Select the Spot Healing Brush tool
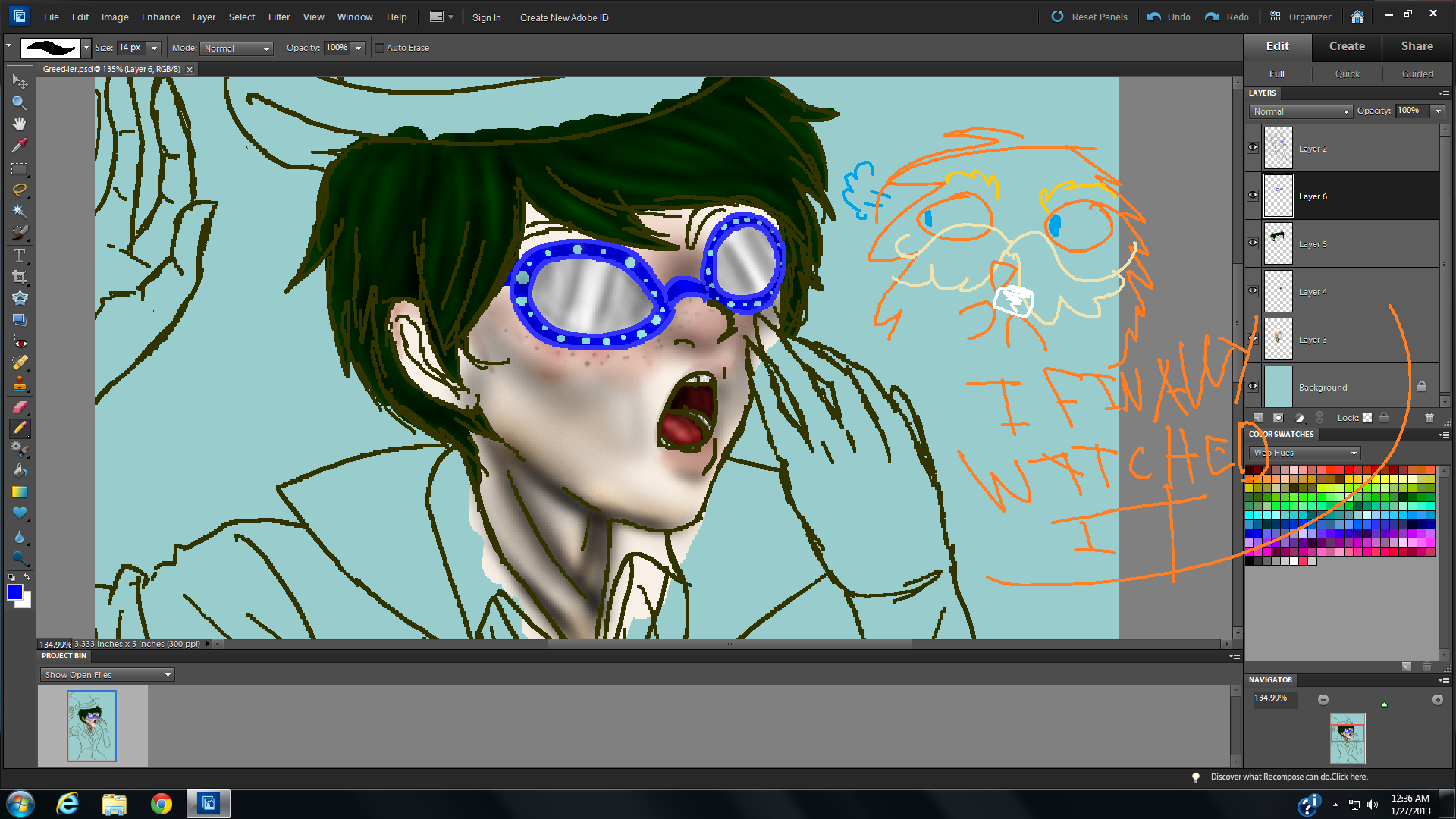Image resolution: width=1456 pixels, height=819 pixels. tap(20, 363)
